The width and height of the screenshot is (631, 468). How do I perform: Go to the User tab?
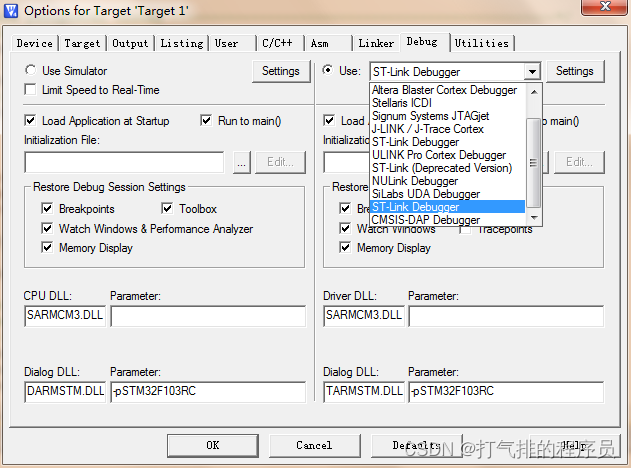(233, 43)
